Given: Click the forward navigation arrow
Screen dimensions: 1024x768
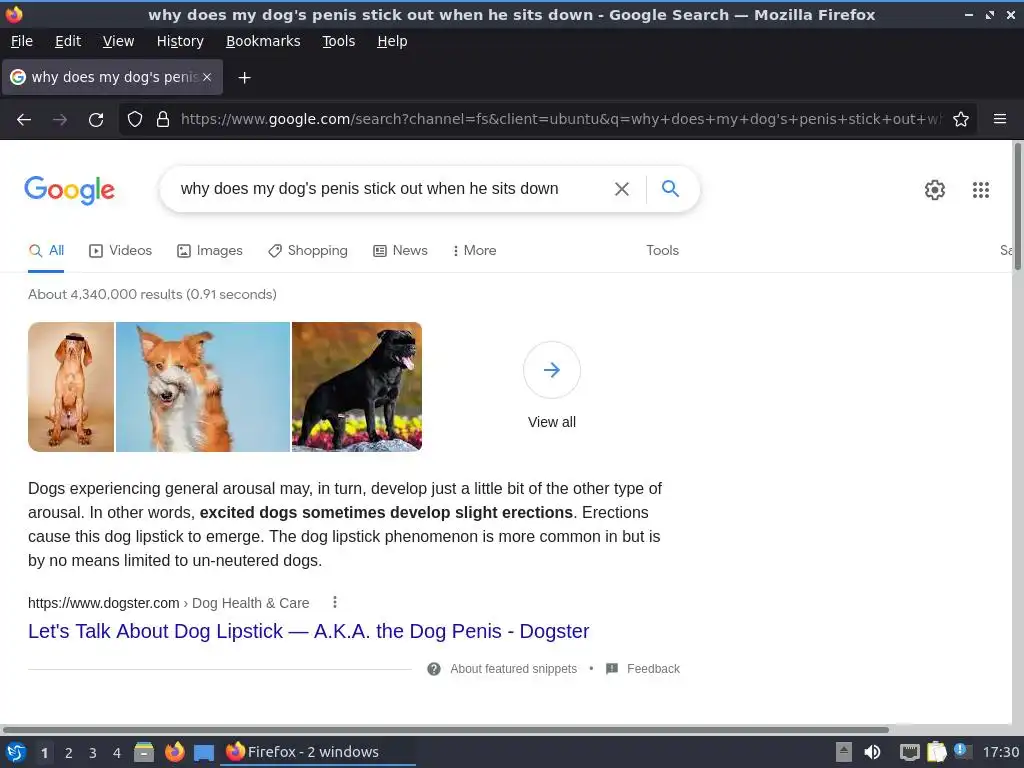Looking at the screenshot, I should coord(60,120).
